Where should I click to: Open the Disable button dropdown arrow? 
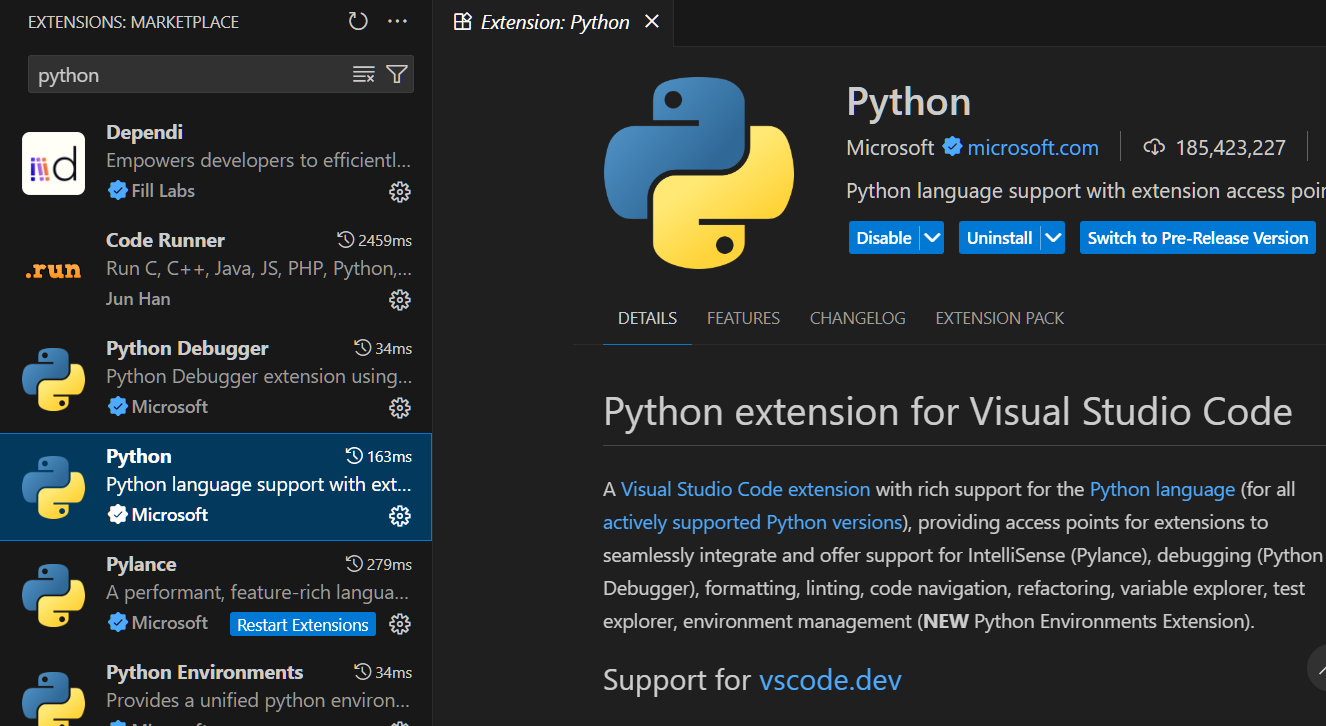[932, 238]
